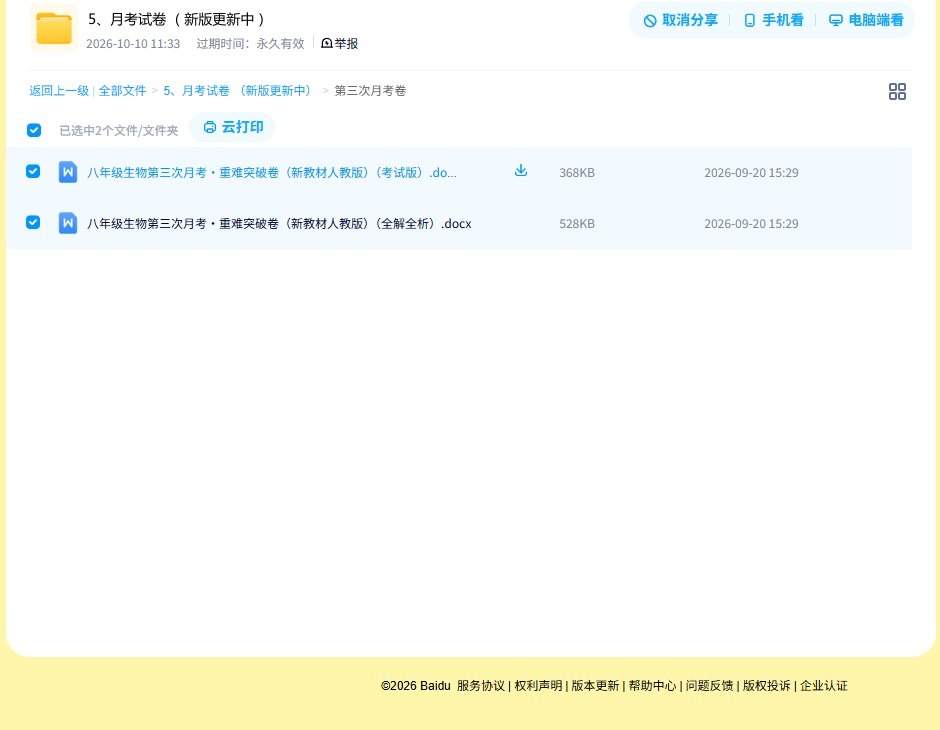940x730 pixels.
Task: Click the Word icon of 全解全析 file
Action: [x=68, y=223]
